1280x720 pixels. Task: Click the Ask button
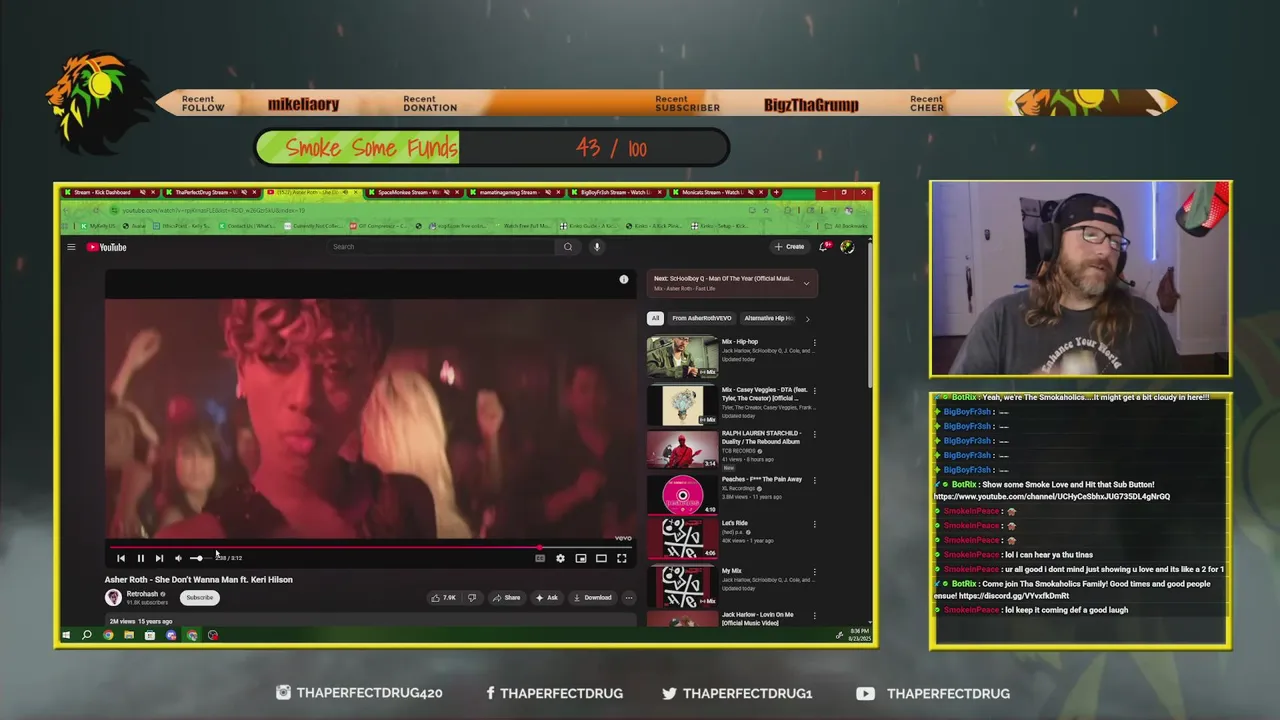click(547, 598)
